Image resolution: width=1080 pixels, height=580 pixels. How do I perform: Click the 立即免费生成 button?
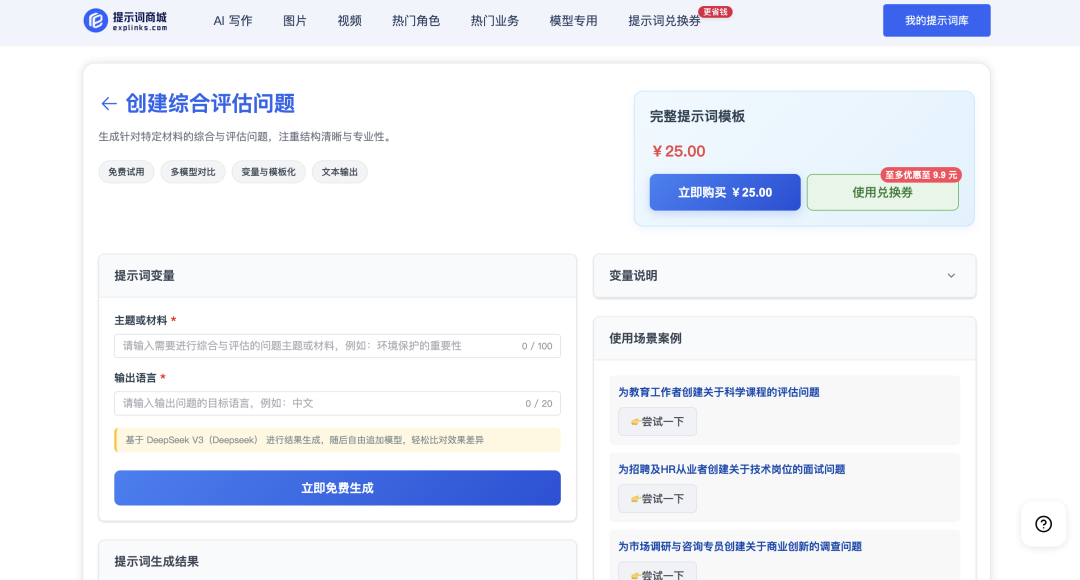click(x=338, y=488)
